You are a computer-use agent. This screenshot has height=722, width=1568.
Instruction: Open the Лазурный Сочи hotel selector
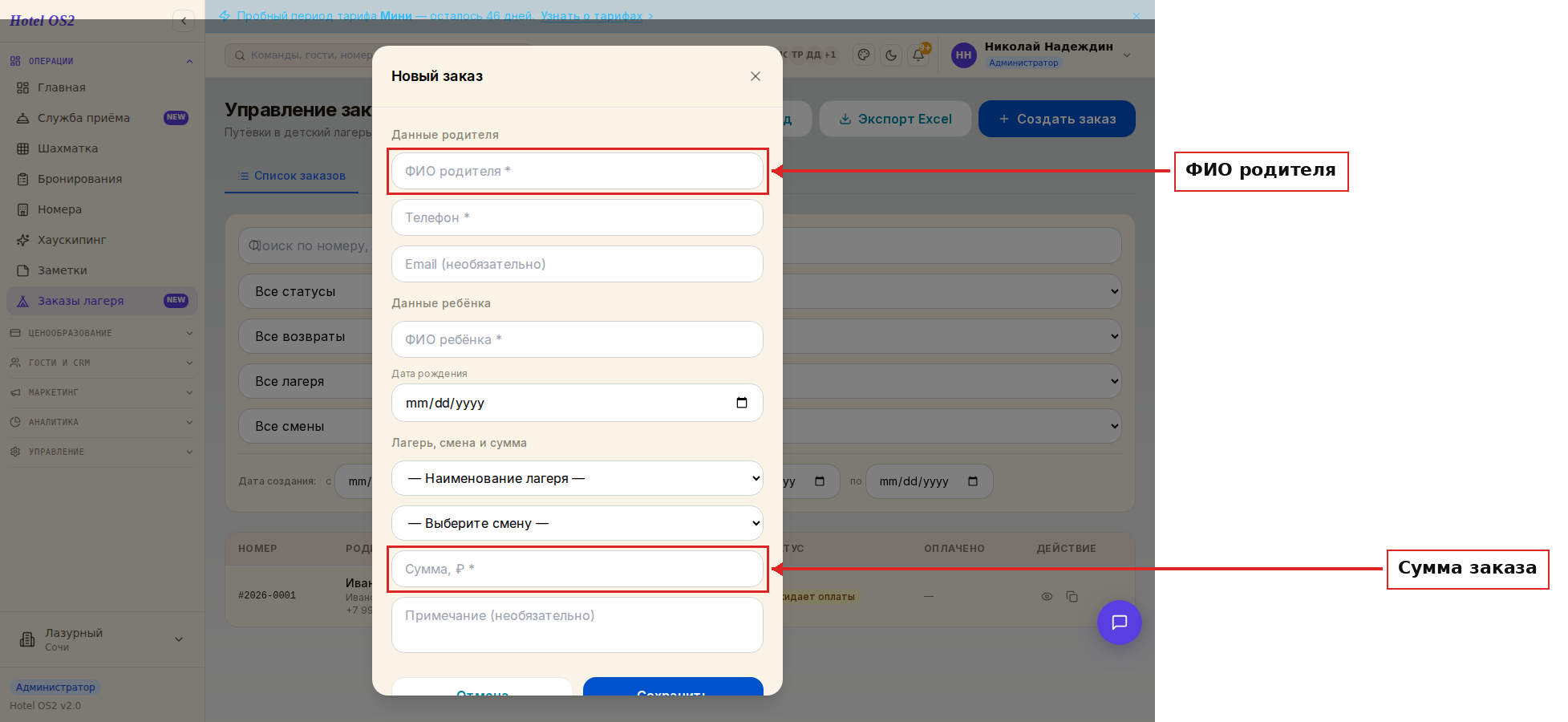click(x=102, y=639)
